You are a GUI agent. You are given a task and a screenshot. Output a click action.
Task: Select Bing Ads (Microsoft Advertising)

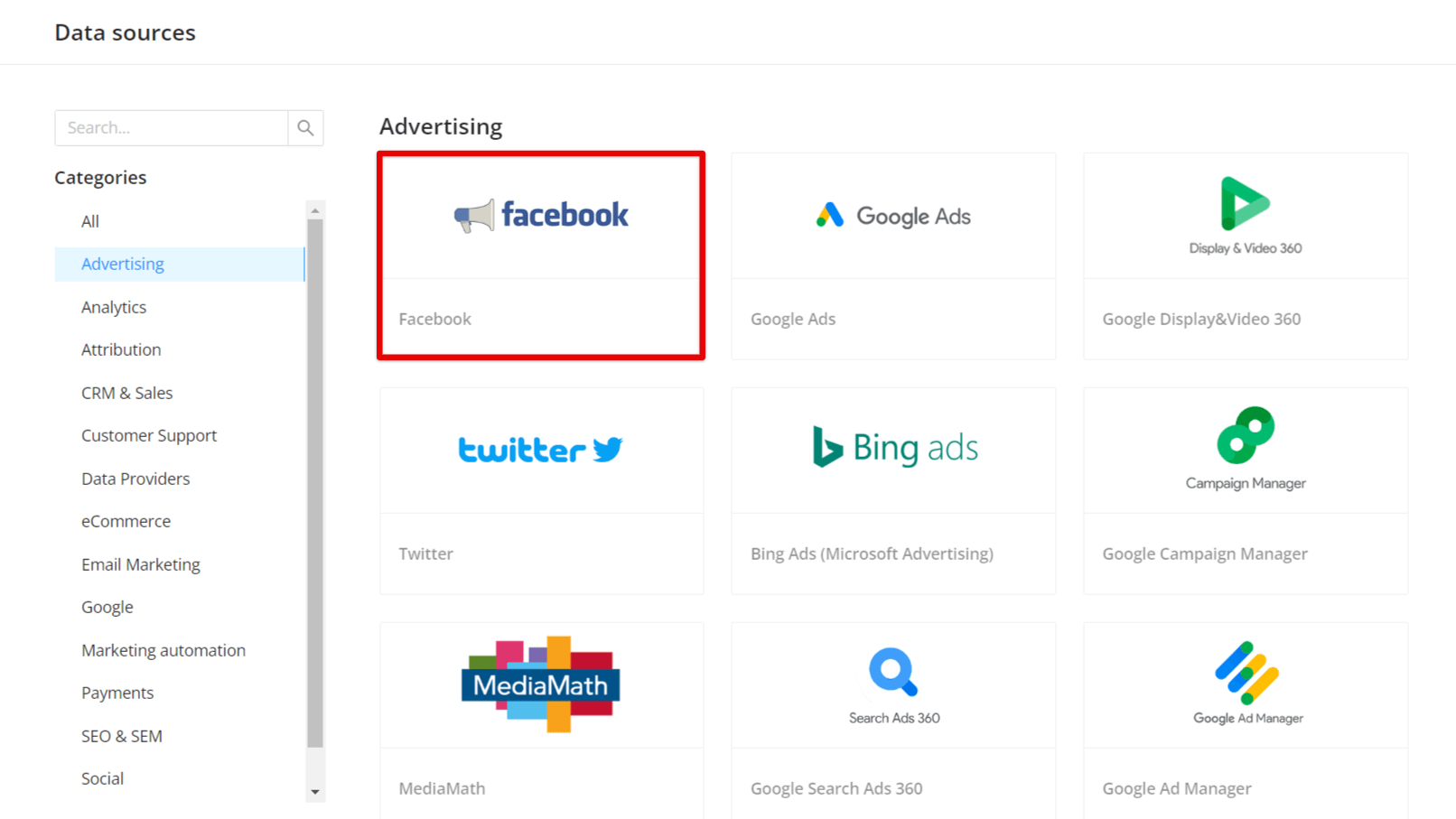pos(892,490)
